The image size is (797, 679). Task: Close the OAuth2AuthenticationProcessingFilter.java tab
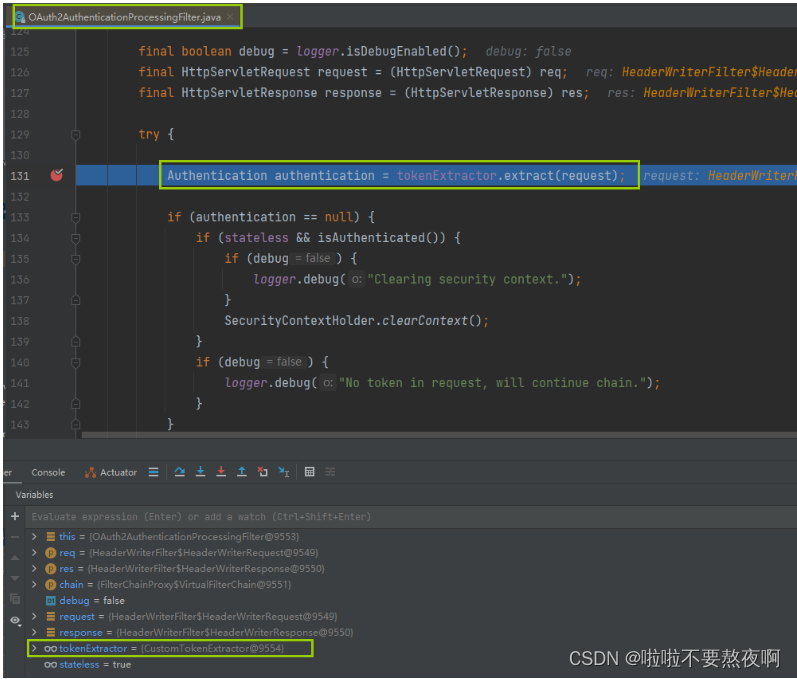coord(231,18)
